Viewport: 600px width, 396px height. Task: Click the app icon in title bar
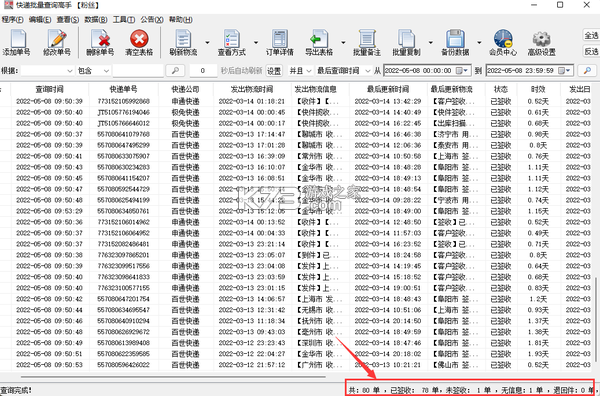tap(8, 5)
